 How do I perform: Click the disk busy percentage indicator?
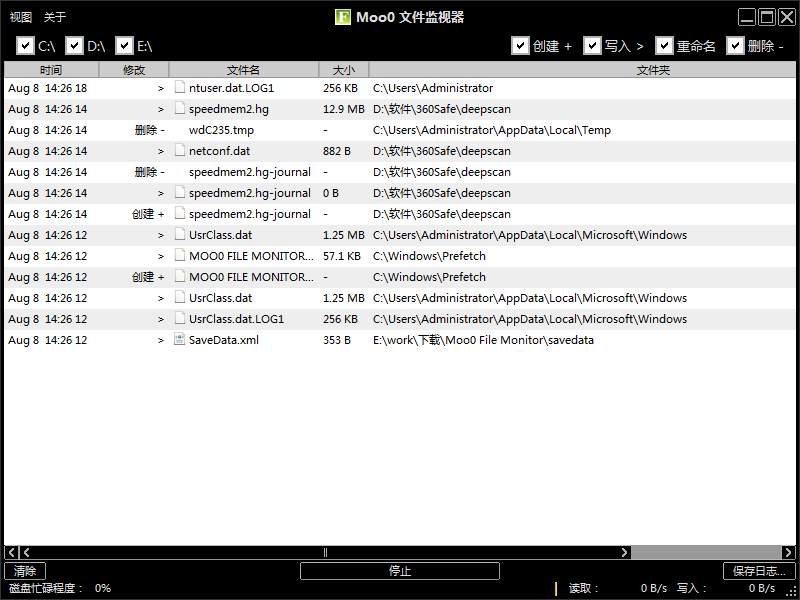tap(102, 588)
